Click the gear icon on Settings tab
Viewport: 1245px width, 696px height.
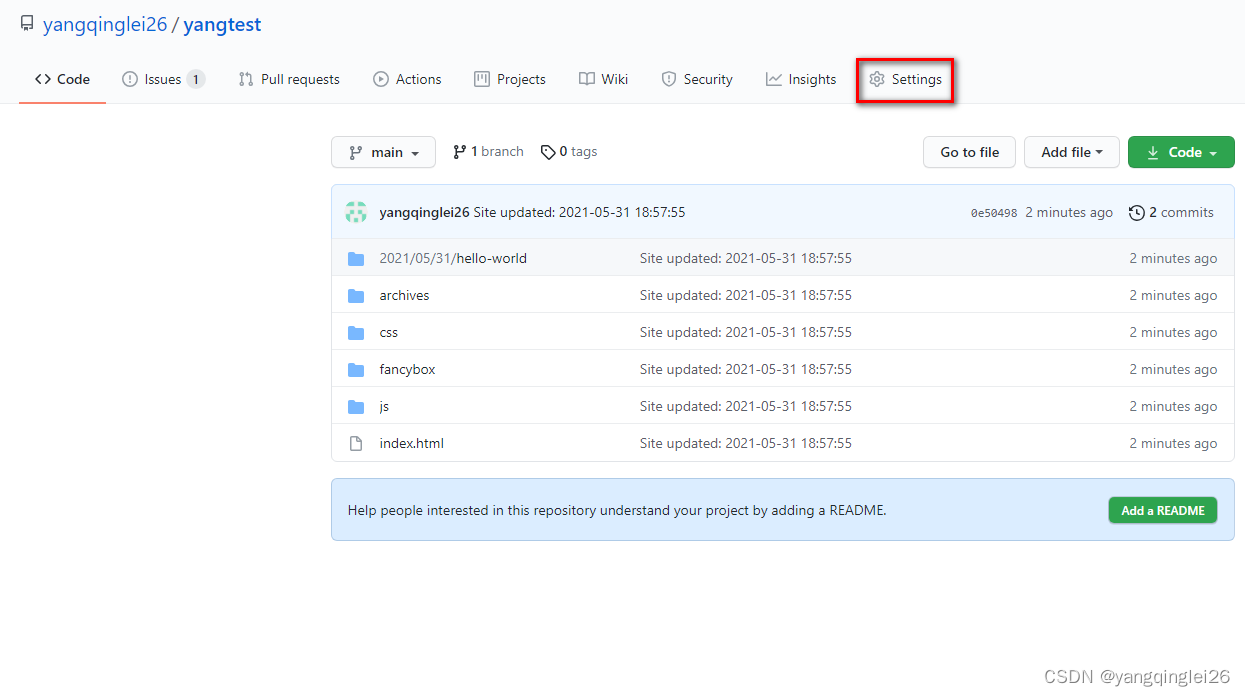pos(877,79)
